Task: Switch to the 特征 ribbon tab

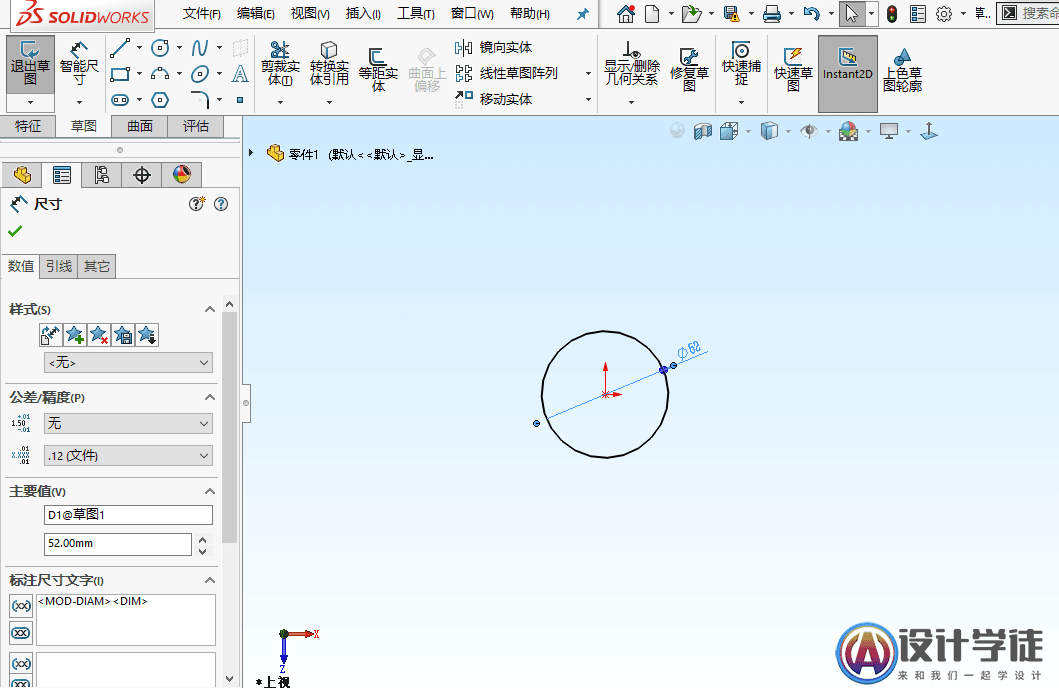Action: pos(28,126)
